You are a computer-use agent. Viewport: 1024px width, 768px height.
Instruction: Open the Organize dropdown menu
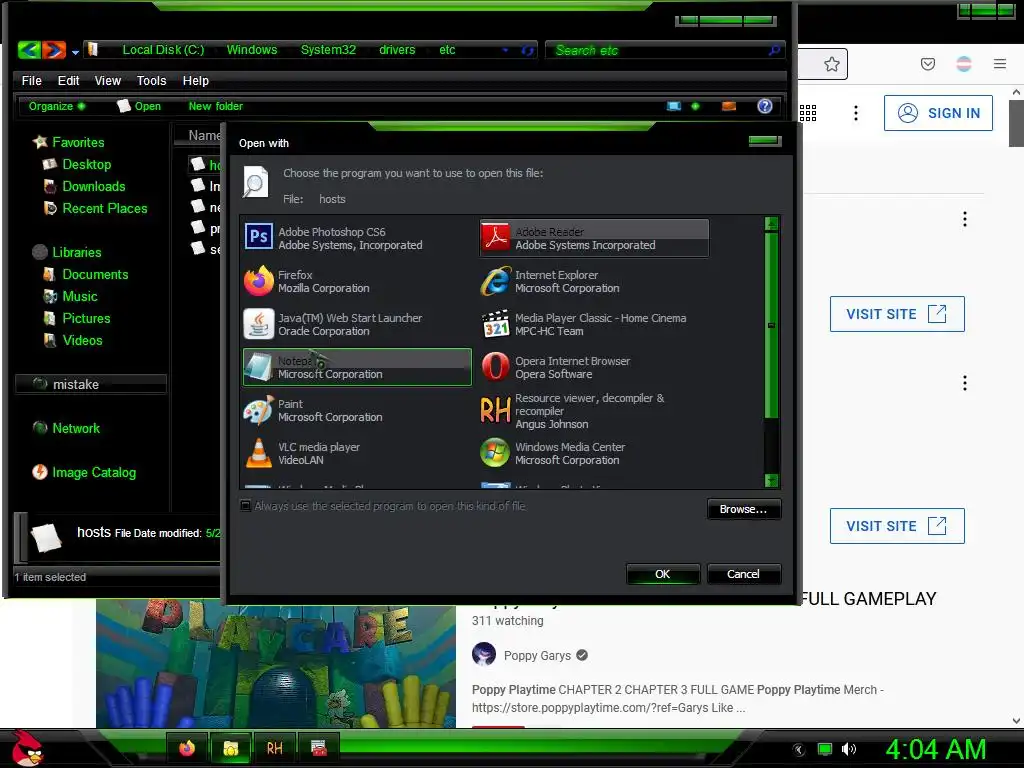56,106
